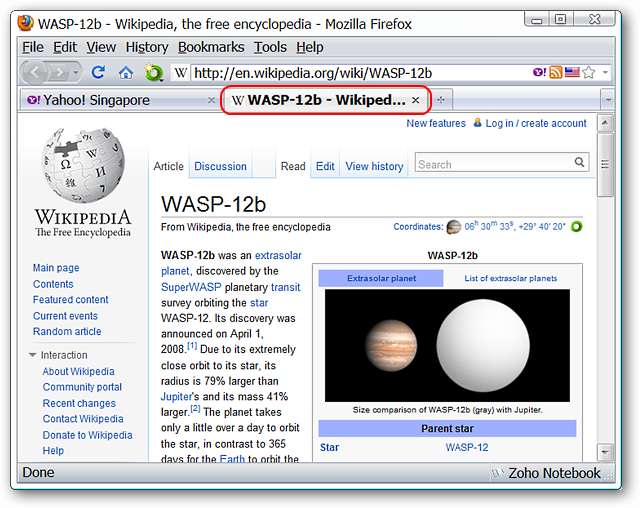This screenshot has width=640, height=508.
Task: Click the scrollbar down arrow
Action: (604, 452)
